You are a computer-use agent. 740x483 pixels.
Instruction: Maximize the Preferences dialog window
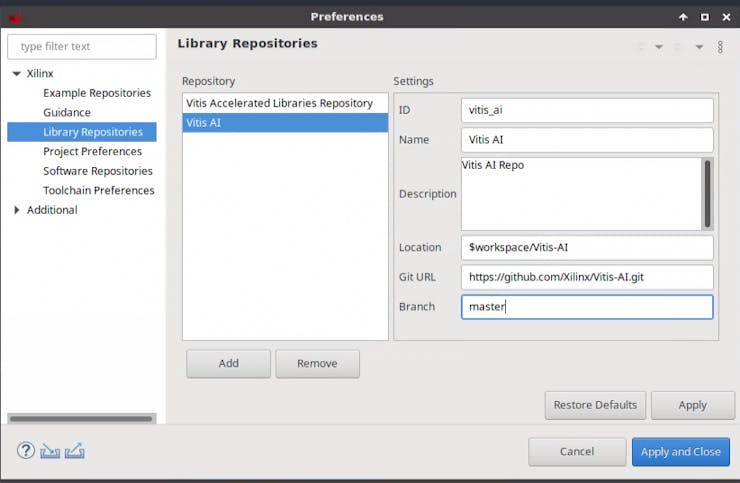704,17
